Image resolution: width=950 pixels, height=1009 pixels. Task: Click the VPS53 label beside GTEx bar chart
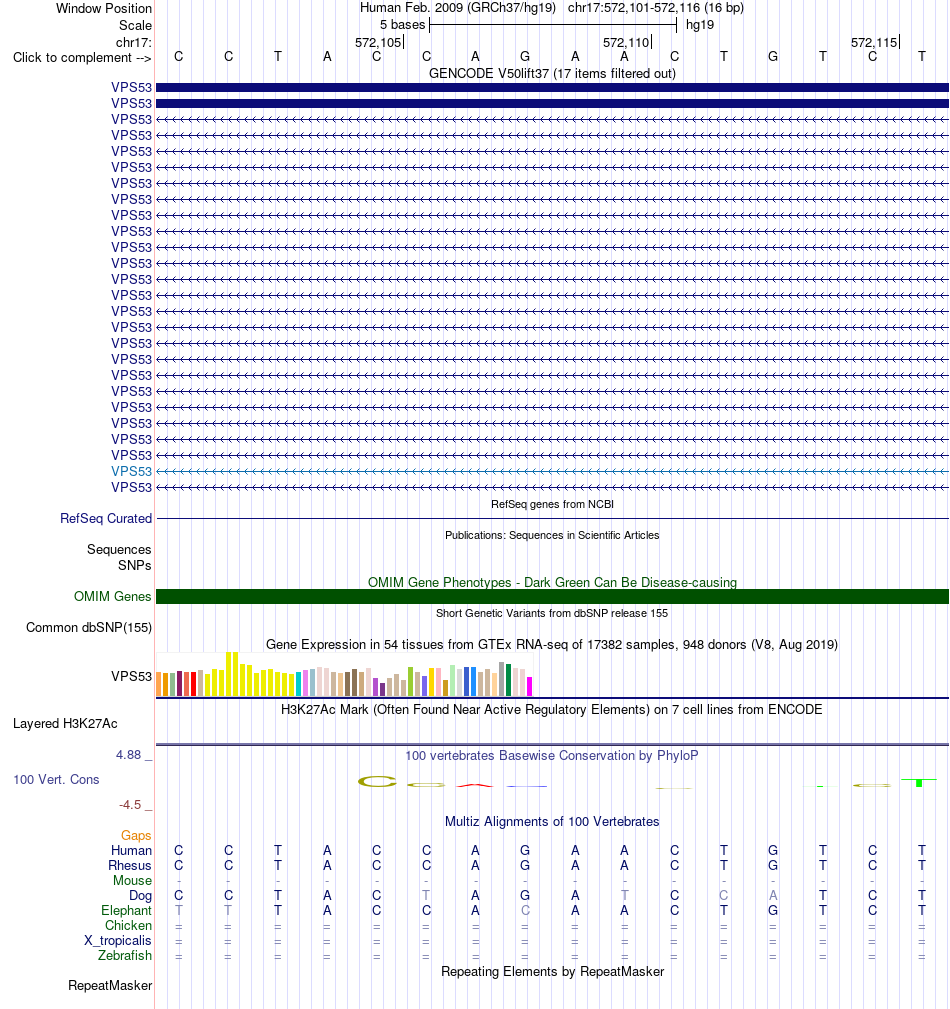131,676
